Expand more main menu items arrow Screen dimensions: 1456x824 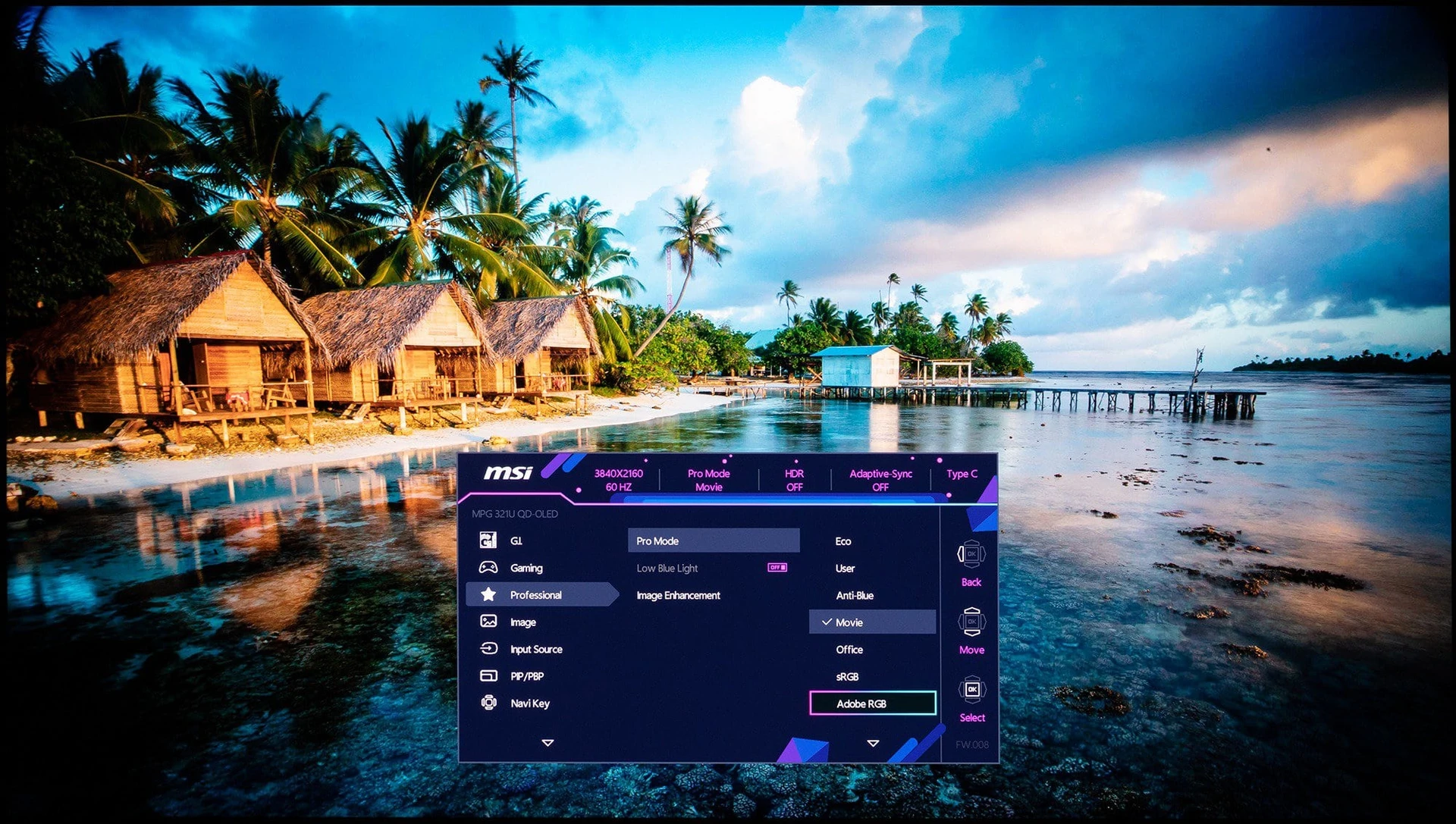pos(548,743)
